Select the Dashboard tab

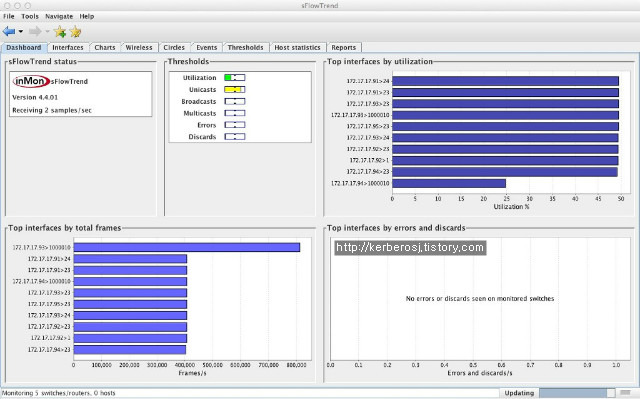tap(24, 47)
